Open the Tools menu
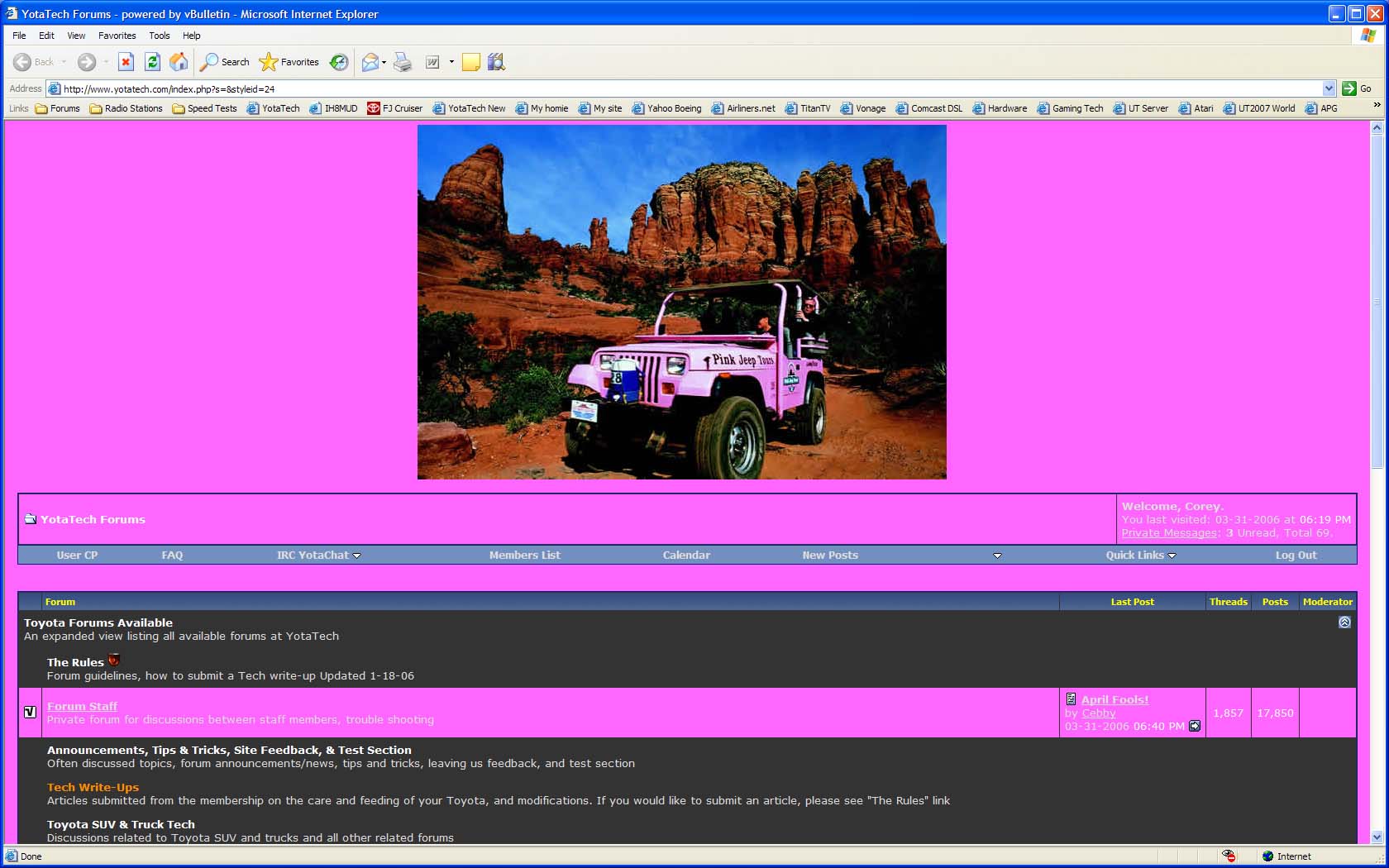1389x868 pixels. 159,36
